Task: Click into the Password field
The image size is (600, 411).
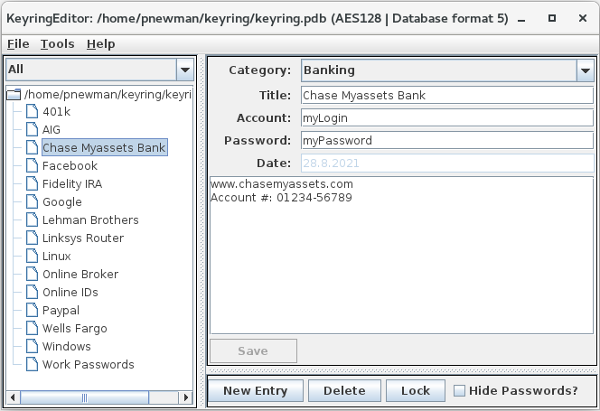Action: 445,141
